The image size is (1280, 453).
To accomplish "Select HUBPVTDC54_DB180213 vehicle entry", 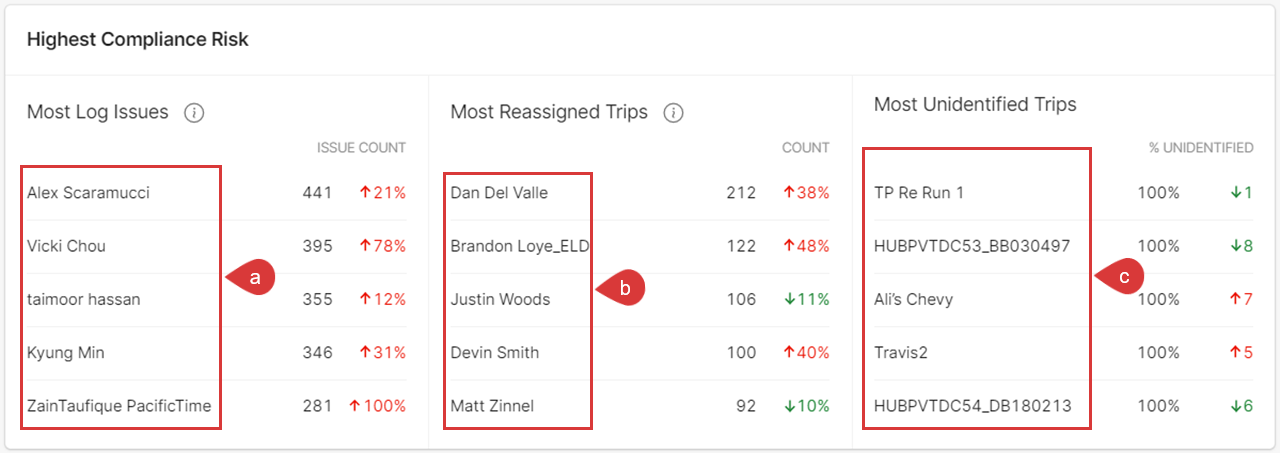I will point(973,405).
